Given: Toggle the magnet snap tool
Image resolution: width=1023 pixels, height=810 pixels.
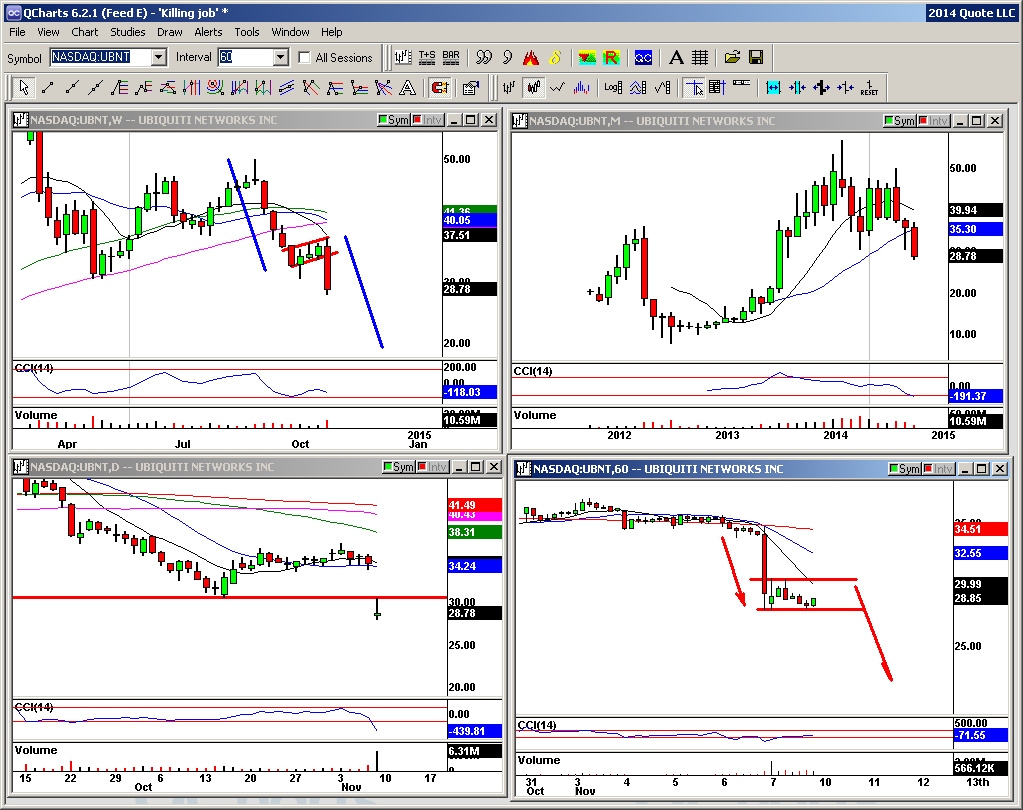Looking at the screenshot, I should coord(440,87).
